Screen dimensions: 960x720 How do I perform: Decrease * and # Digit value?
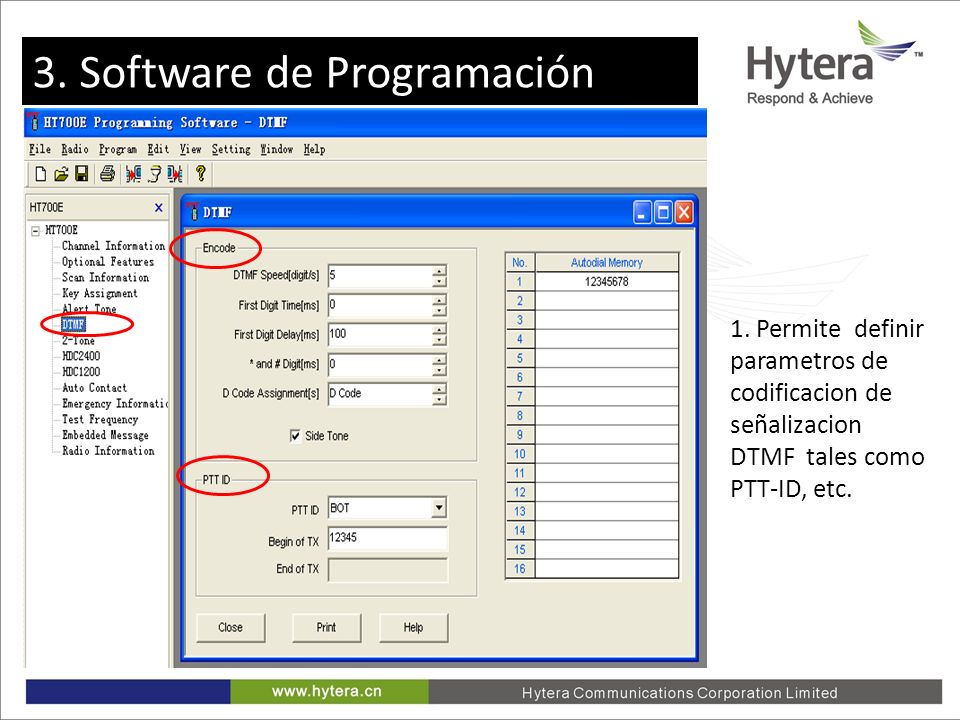[439, 369]
